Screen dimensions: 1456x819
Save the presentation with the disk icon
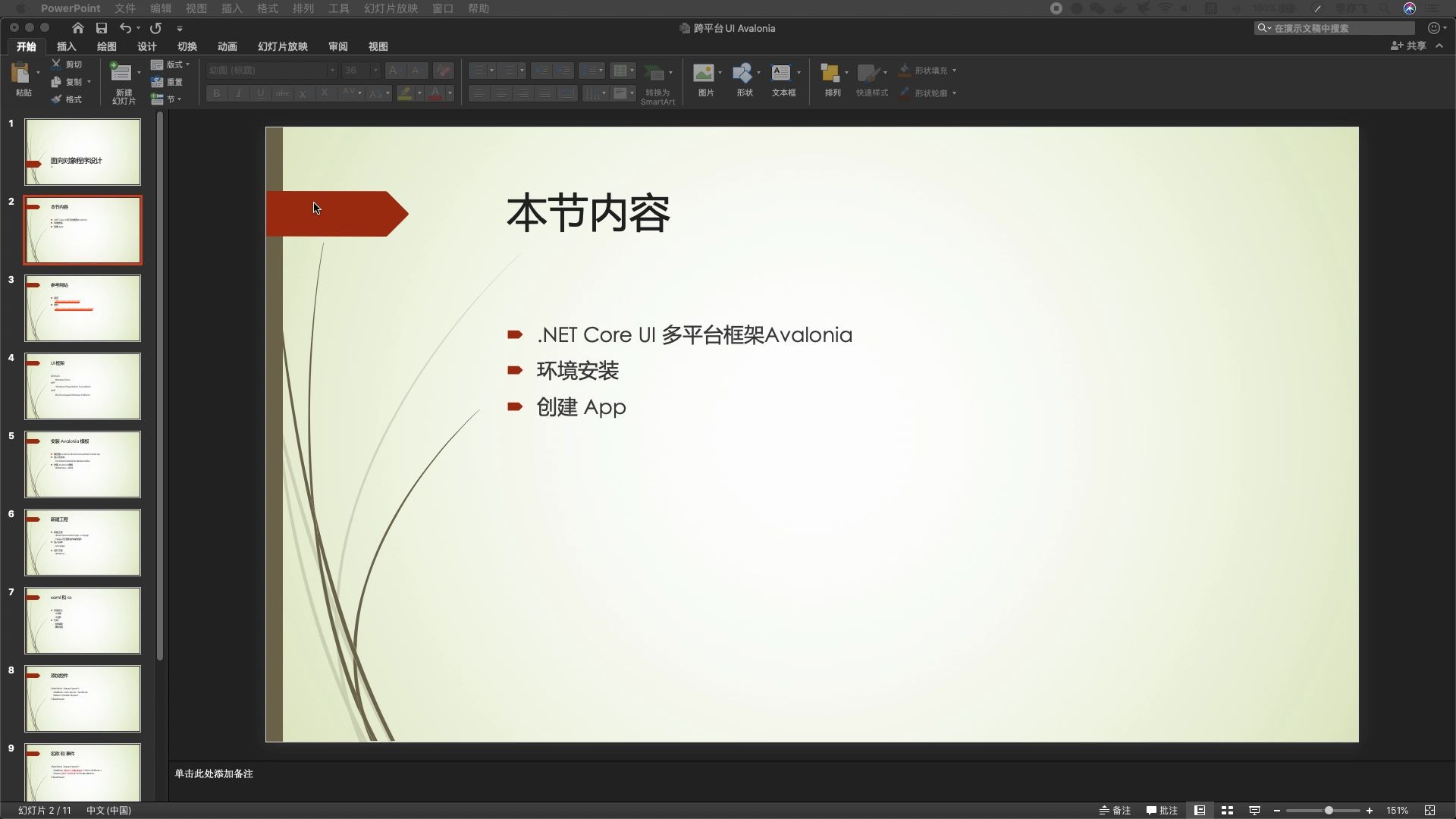click(x=102, y=28)
